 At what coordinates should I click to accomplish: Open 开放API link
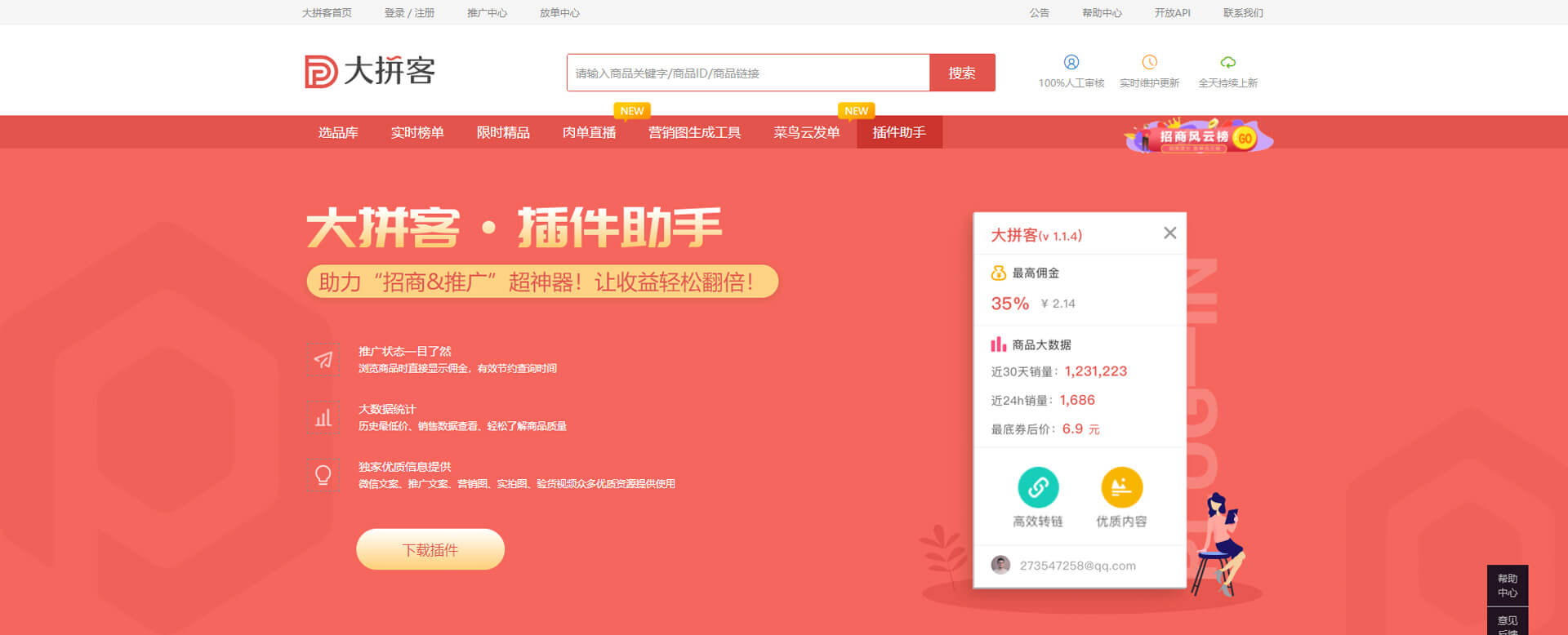1172,13
